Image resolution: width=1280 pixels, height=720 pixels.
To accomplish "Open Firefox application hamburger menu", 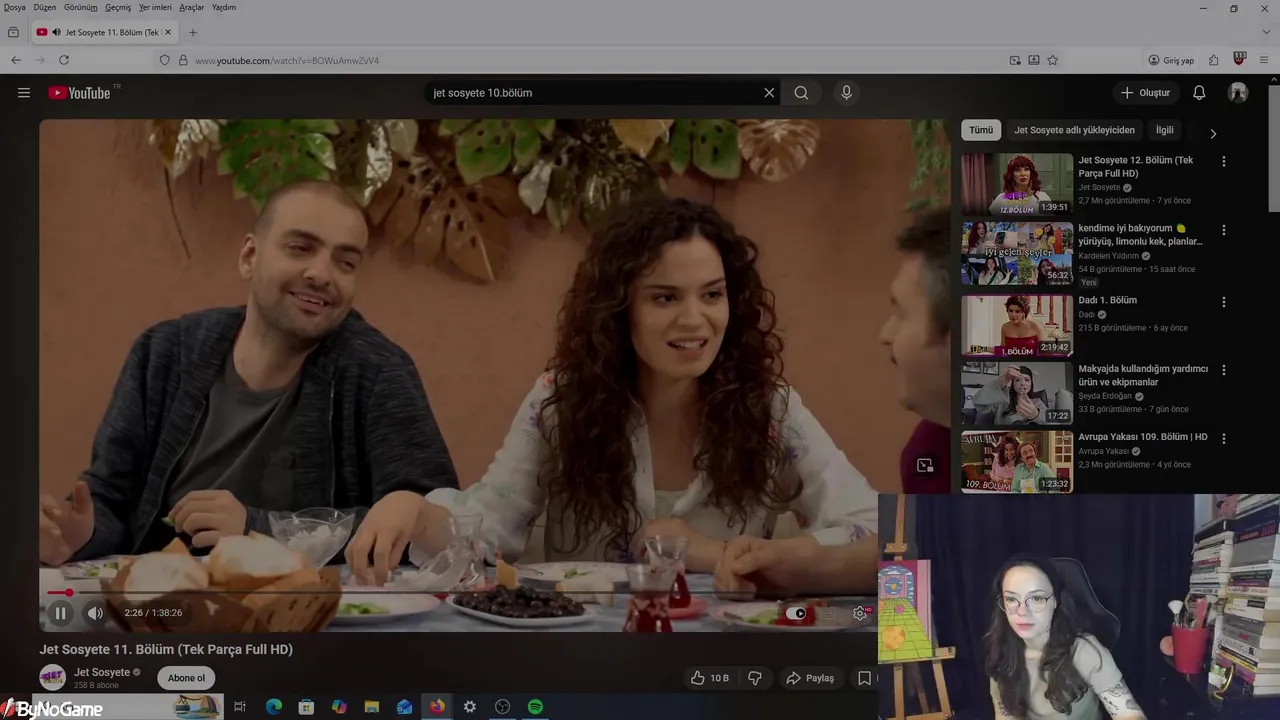I will pyautogui.click(x=1264, y=60).
